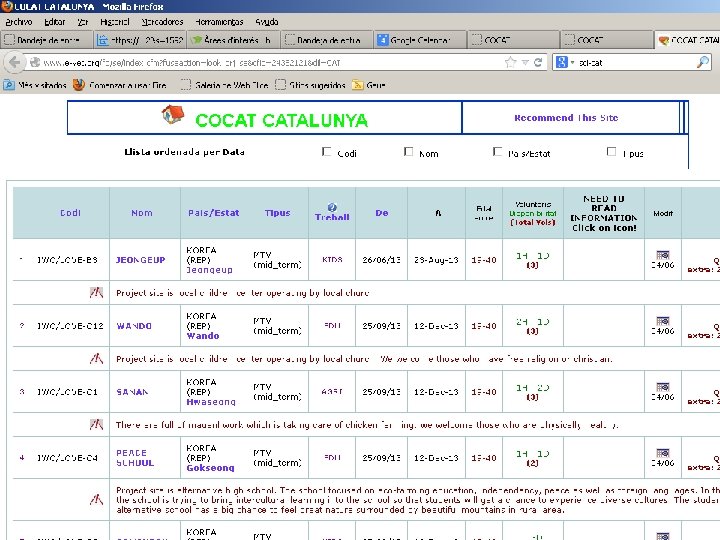
Task: Switch to the https:// tab
Action: point(140,40)
